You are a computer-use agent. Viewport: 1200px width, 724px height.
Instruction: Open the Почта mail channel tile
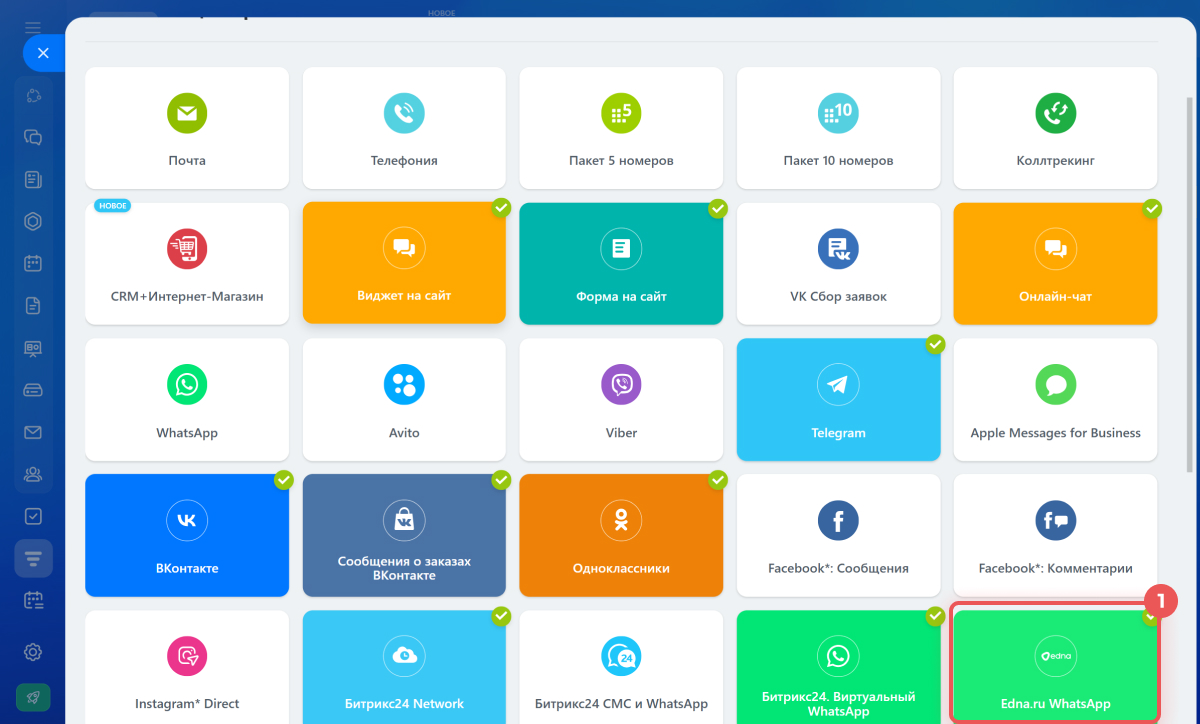(187, 128)
